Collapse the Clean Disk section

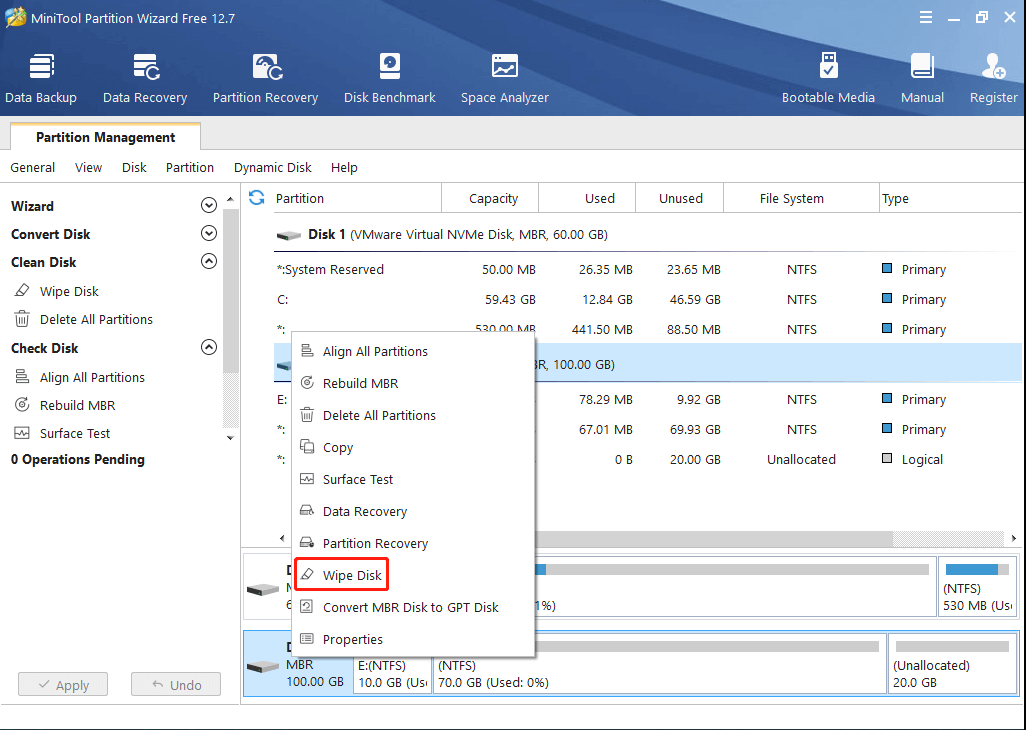point(209,262)
